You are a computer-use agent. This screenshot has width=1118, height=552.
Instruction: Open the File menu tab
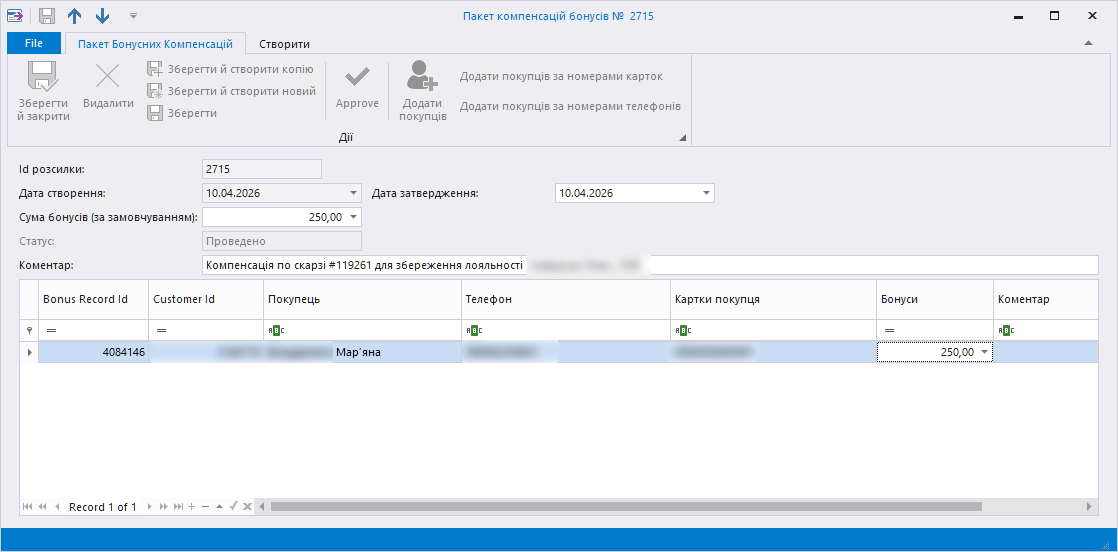point(34,44)
